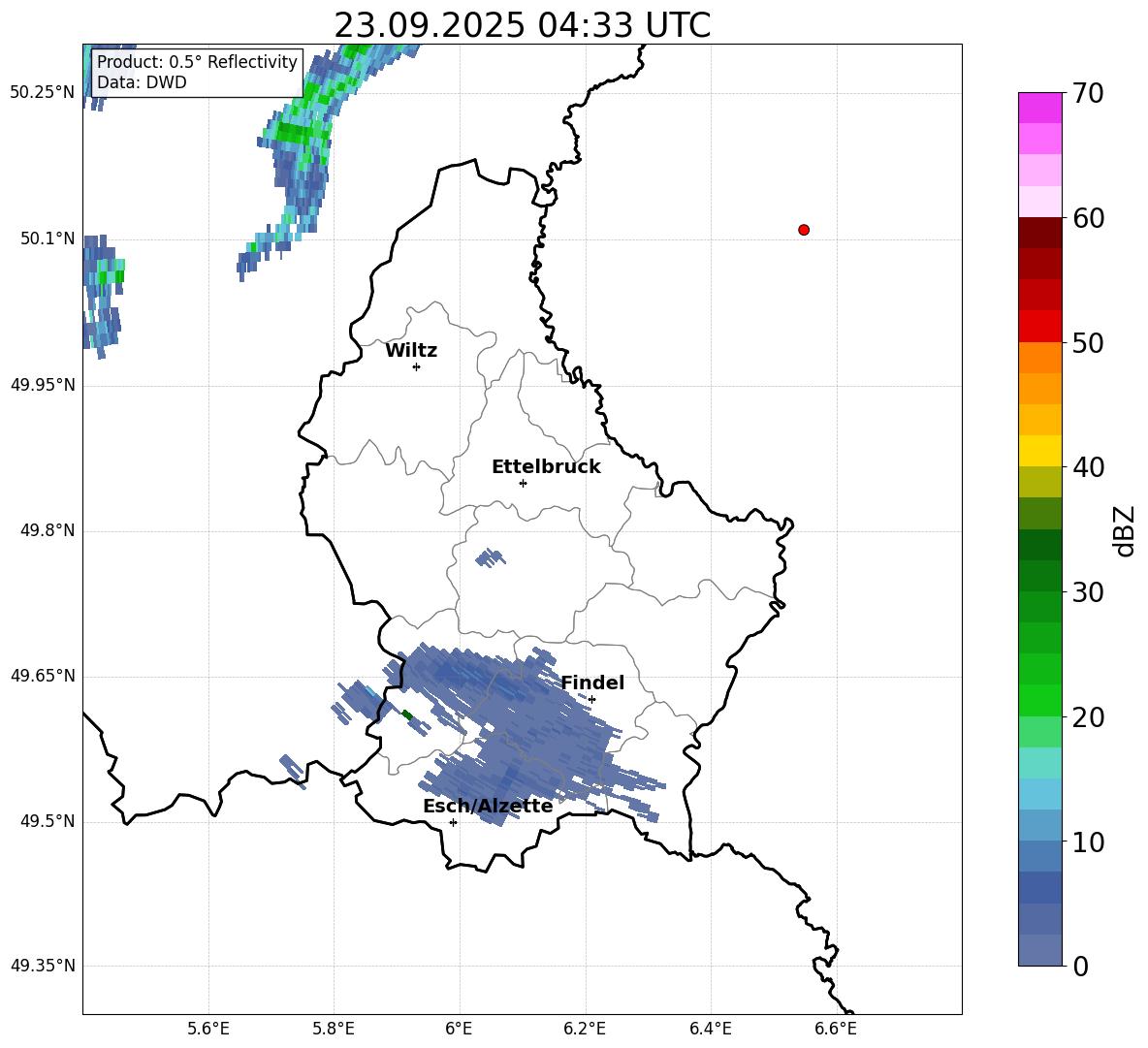Click the Wiltz city label
Viewport: 1148px width, 1048px height.
(x=411, y=351)
